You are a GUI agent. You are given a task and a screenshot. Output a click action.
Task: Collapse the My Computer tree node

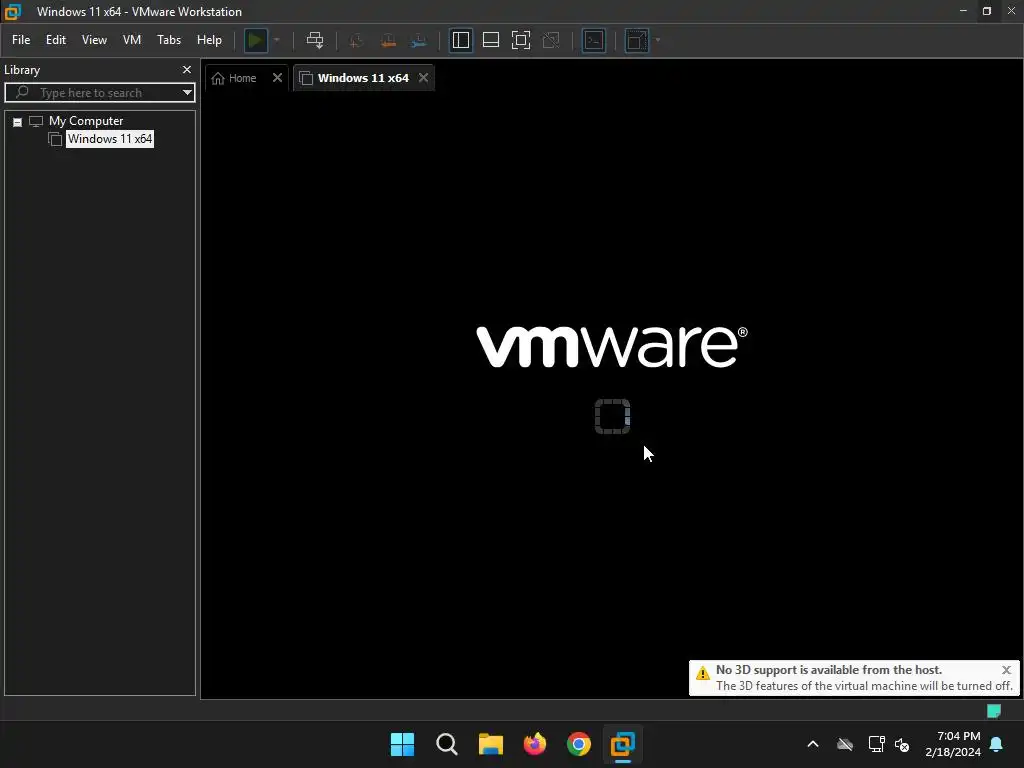(18, 121)
